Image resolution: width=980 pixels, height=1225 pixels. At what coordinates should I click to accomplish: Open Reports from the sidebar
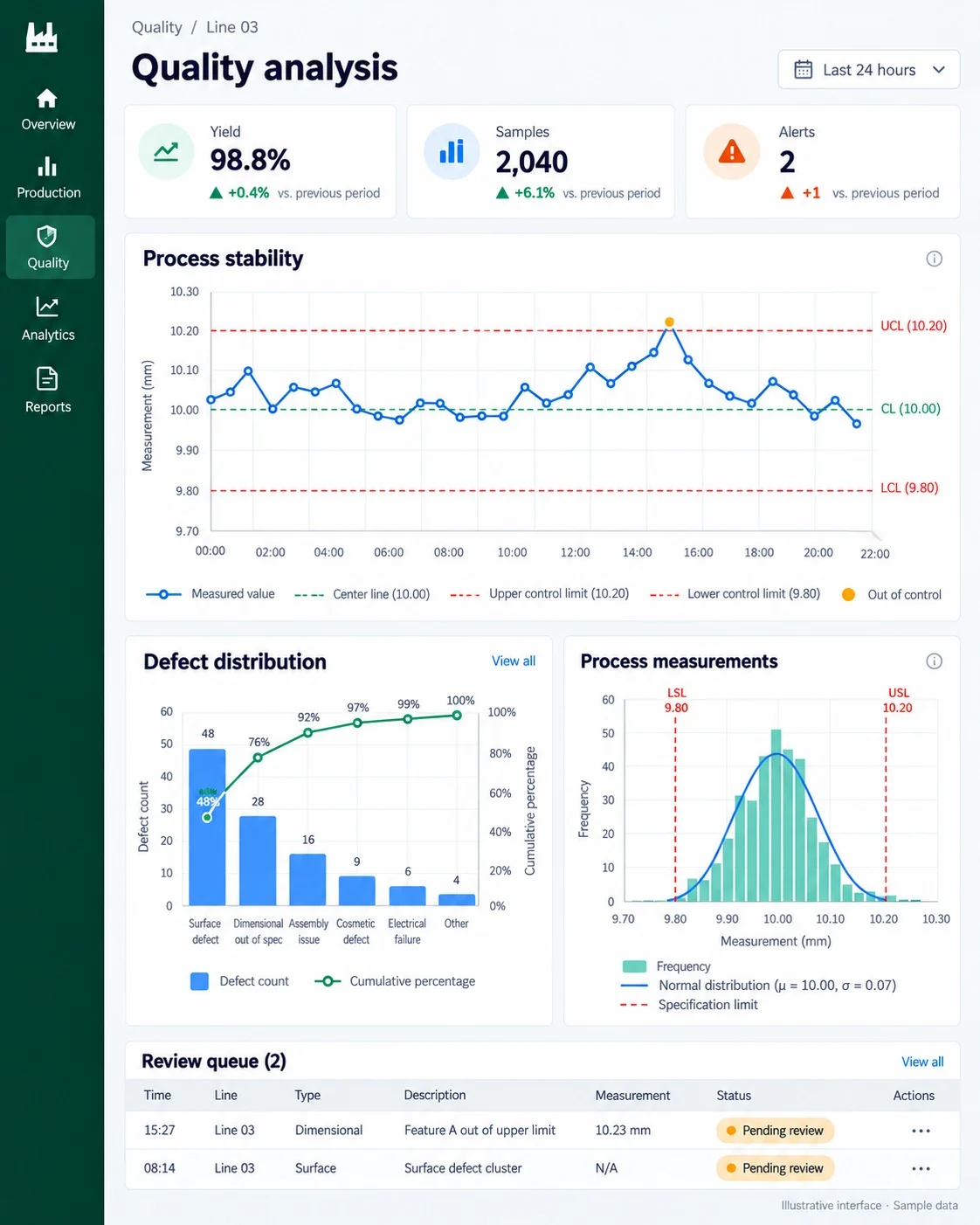pyautogui.click(x=48, y=391)
